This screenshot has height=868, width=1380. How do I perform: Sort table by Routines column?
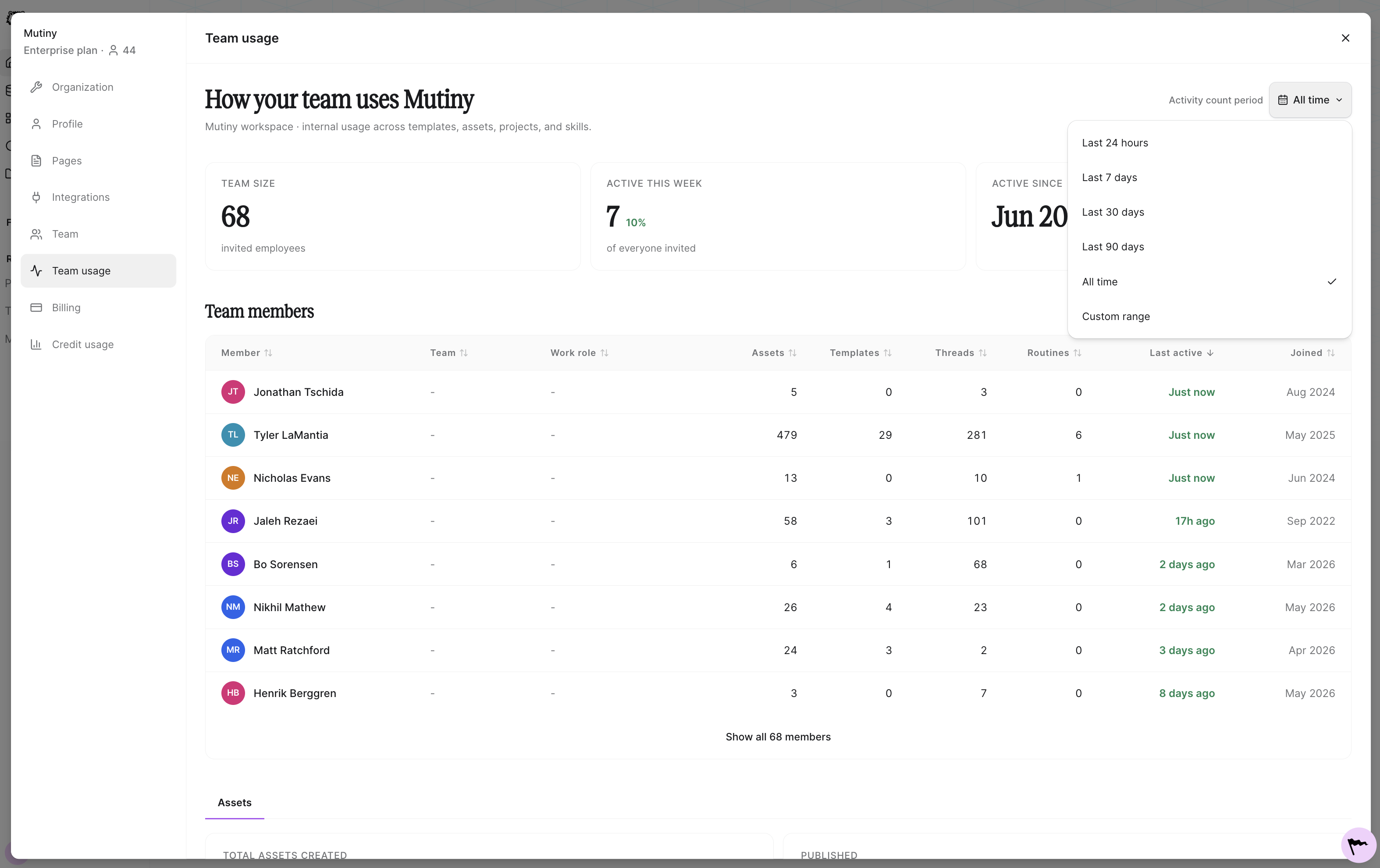(1054, 353)
